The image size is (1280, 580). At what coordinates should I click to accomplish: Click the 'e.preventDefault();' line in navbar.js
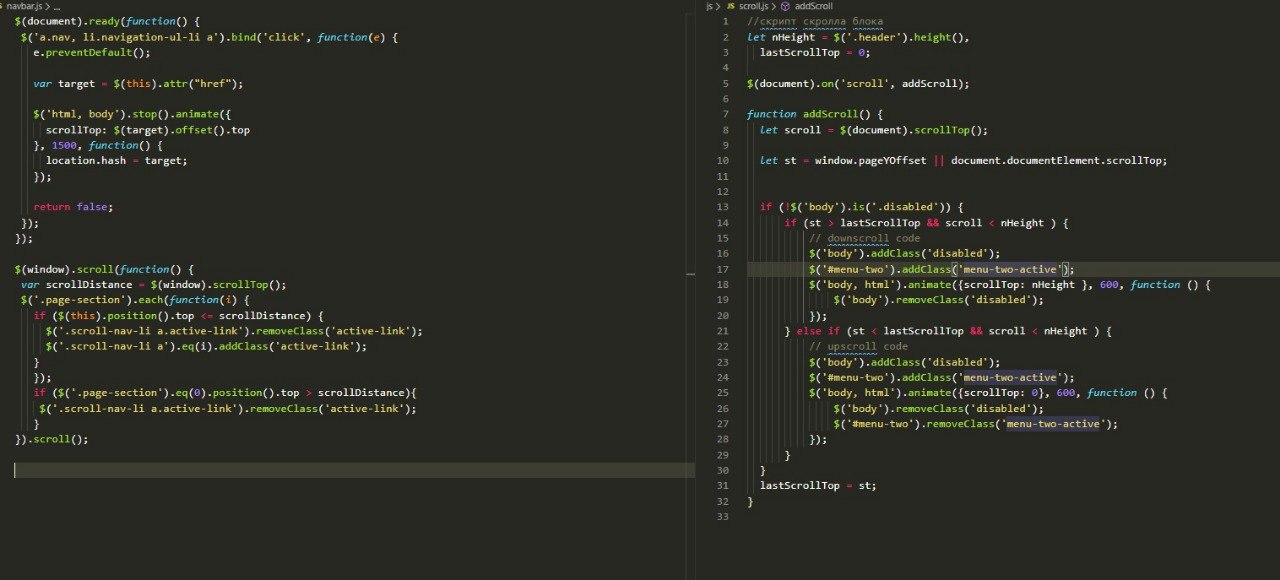pyautogui.click(x=92, y=53)
